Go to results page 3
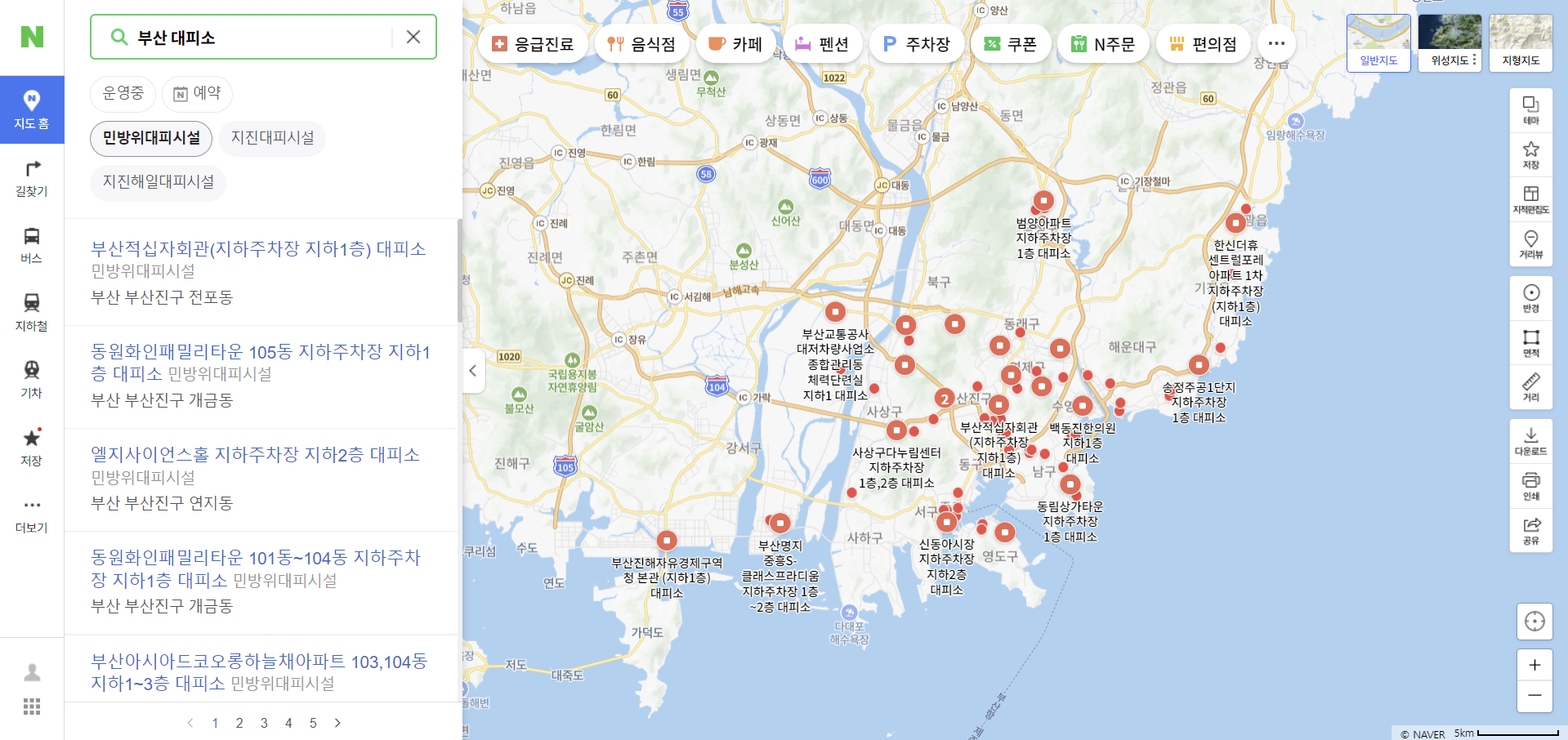This screenshot has width=1568, height=740. tap(264, 723)
